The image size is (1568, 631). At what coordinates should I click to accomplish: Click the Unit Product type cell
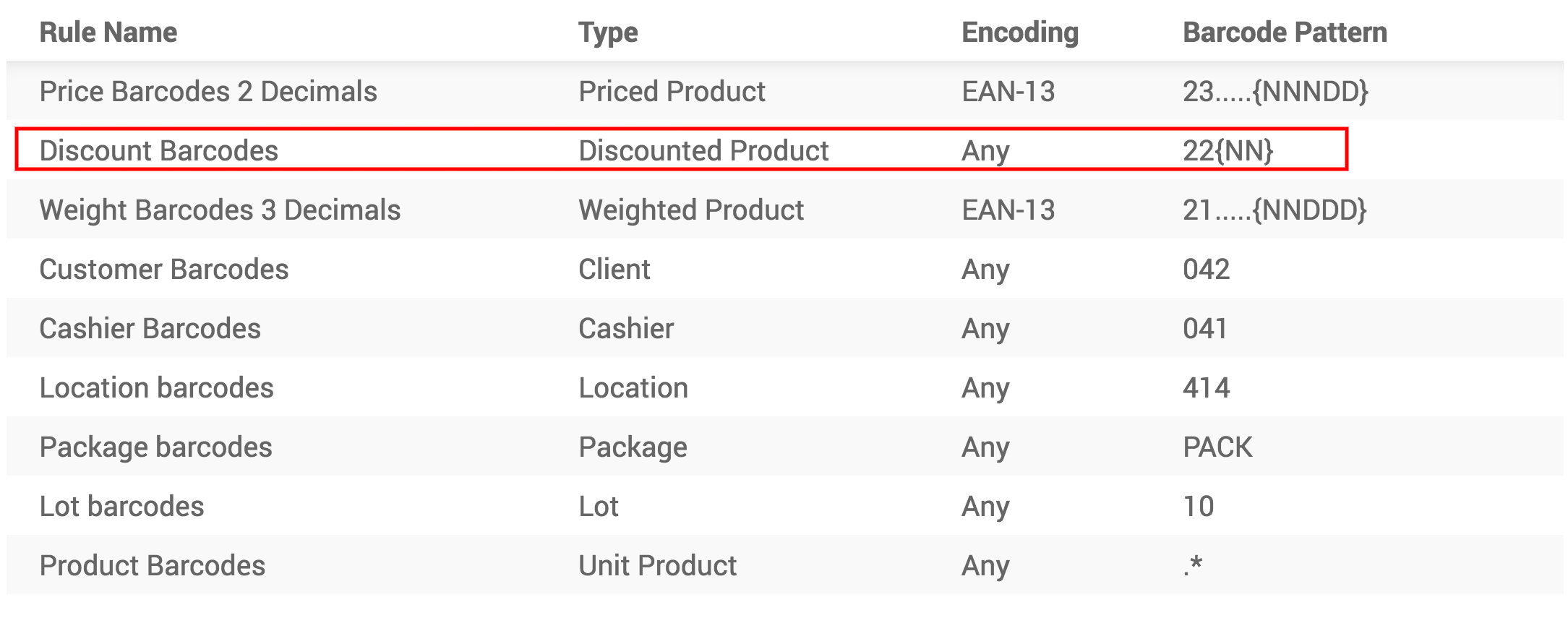tap(657, 566)
